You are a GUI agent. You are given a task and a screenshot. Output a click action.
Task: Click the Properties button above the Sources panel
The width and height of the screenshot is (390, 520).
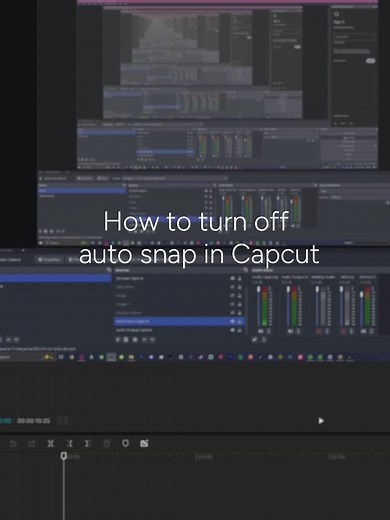(49, 259)
